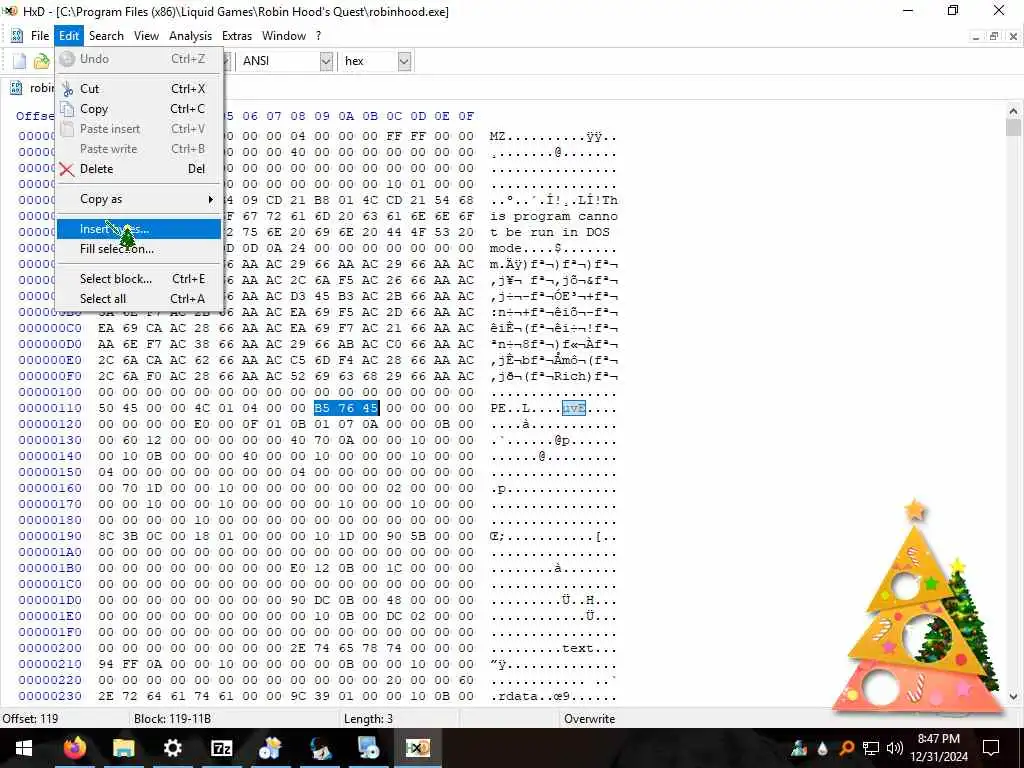This screenshot has width=1024, height=768.
Task: Expand the Copy as submenu
Action: (138, 199)
